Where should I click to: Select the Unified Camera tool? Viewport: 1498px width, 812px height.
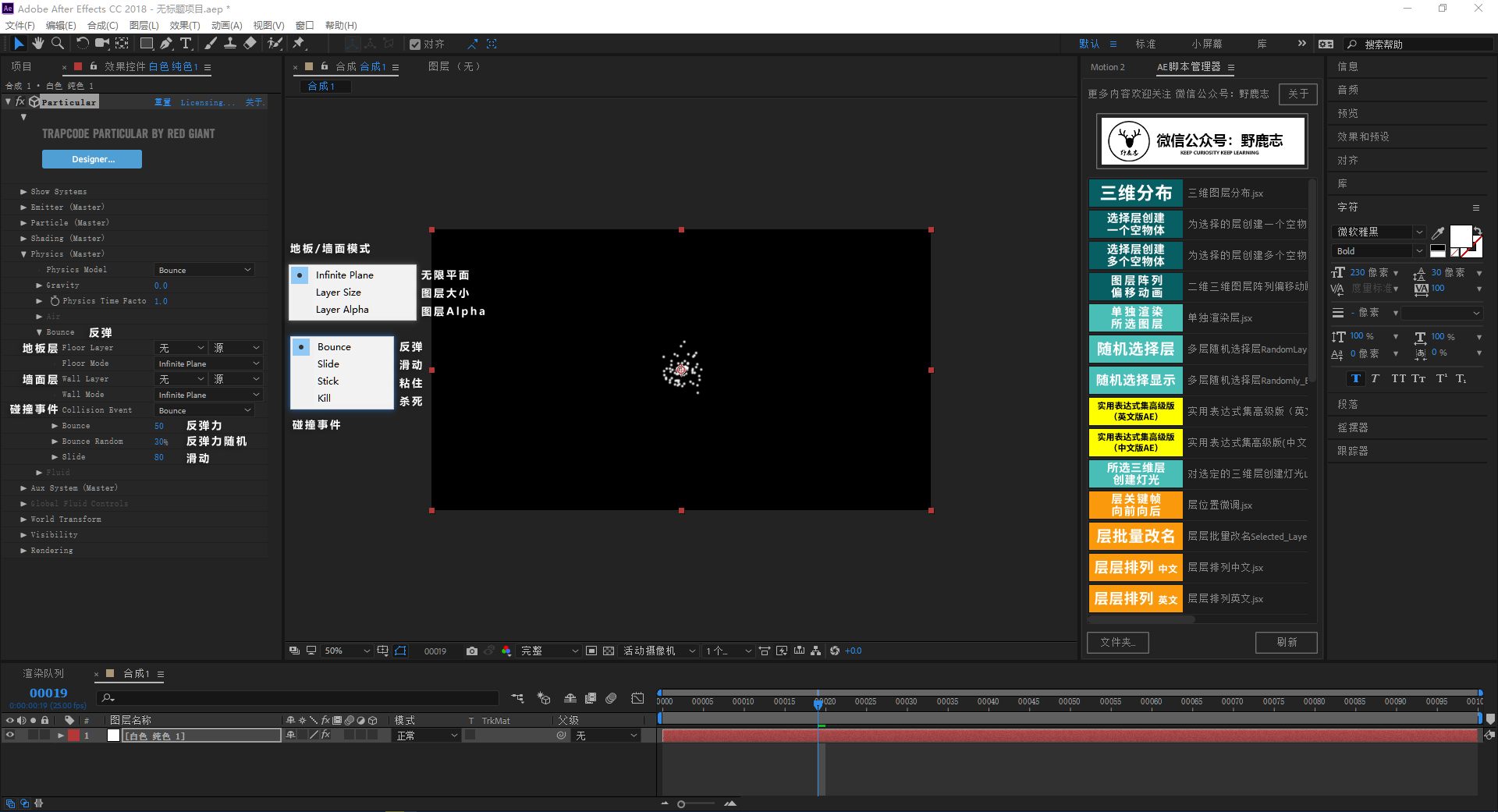point(102,44)
